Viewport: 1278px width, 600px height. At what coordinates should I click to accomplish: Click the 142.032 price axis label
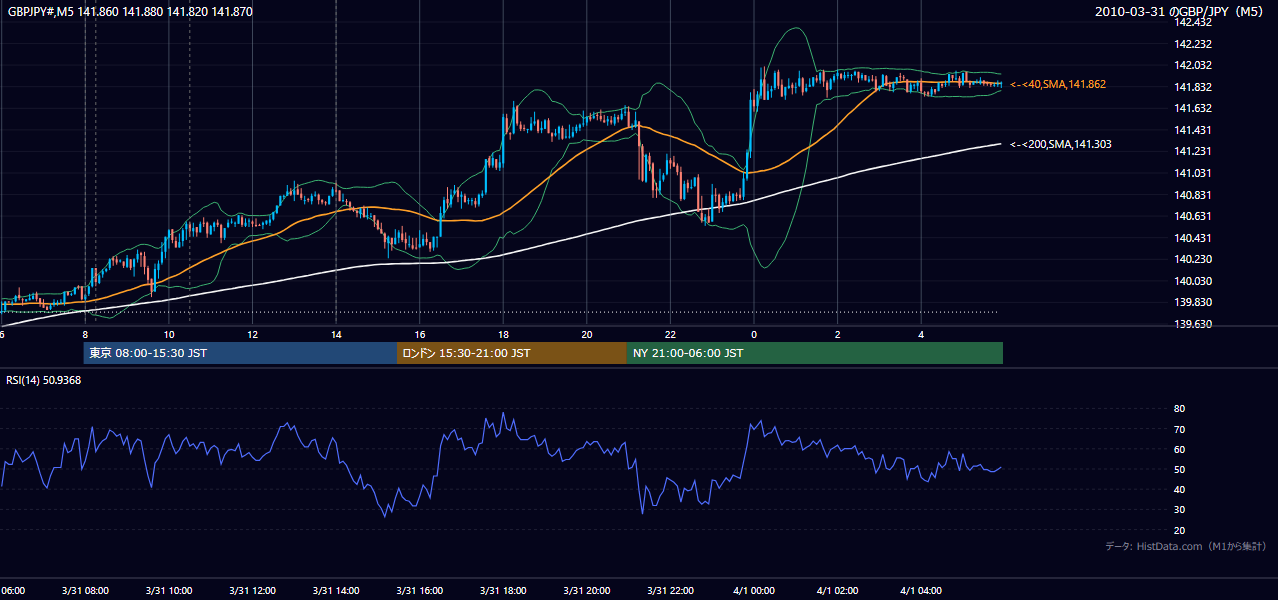pyautogui.click(x=1194, y=65)
